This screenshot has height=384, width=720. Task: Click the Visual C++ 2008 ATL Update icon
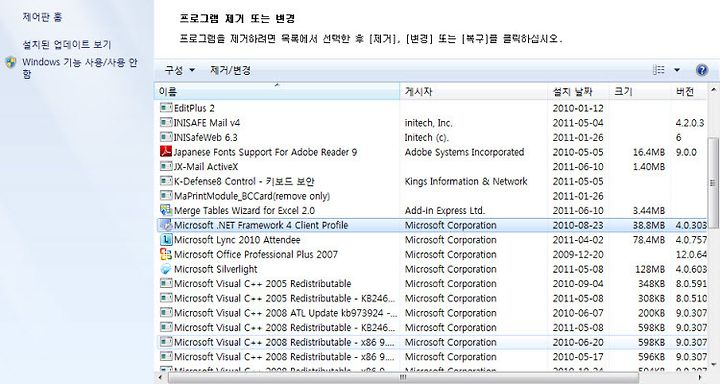166,313
